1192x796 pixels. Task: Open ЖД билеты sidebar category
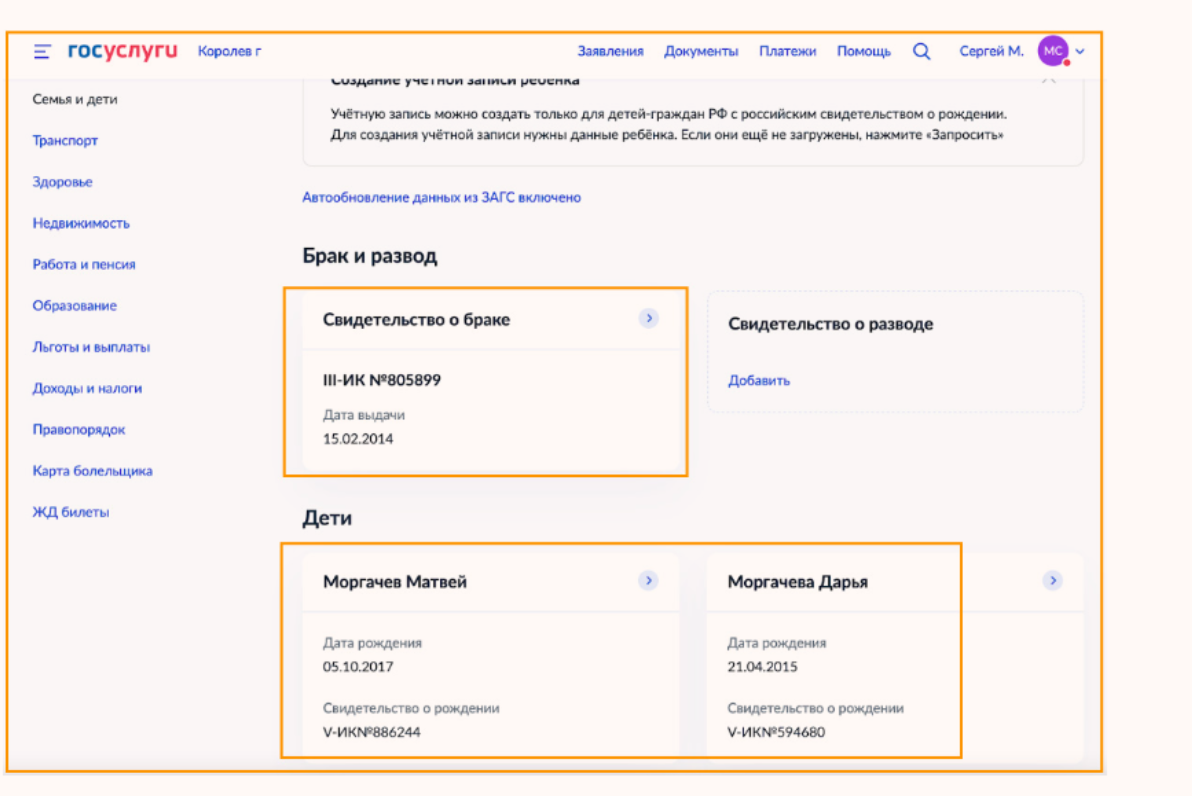pyautogui.click(x=71, y=512)
